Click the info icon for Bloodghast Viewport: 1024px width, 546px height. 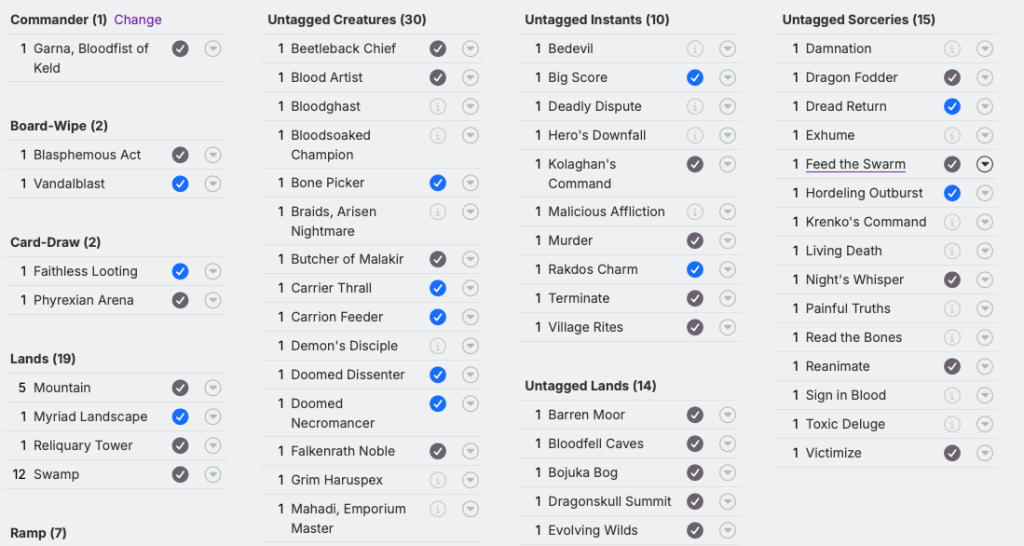[x=438, y=106]
